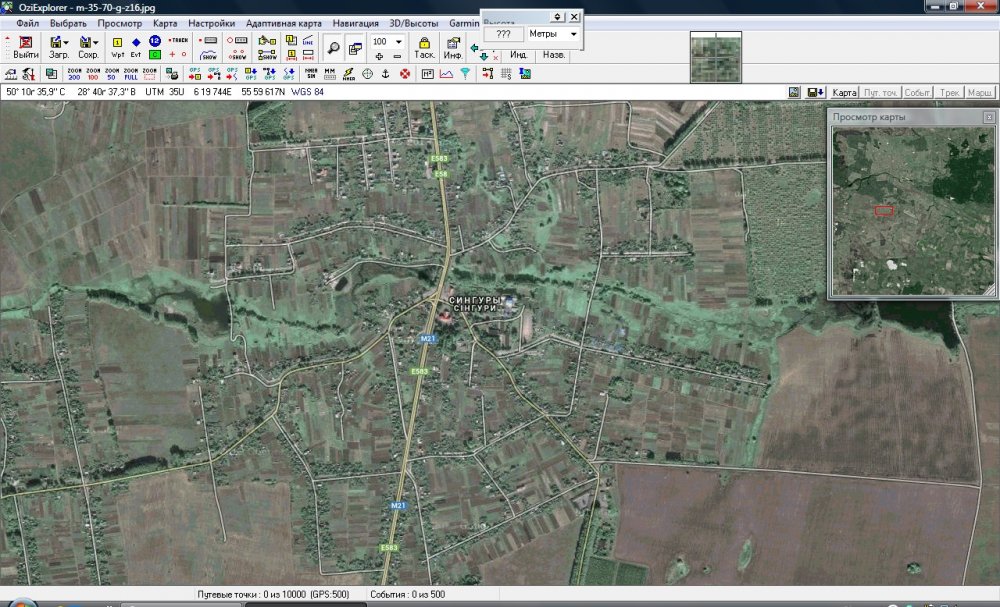Click the LINE distance tool icon

(x=308, y=41)
